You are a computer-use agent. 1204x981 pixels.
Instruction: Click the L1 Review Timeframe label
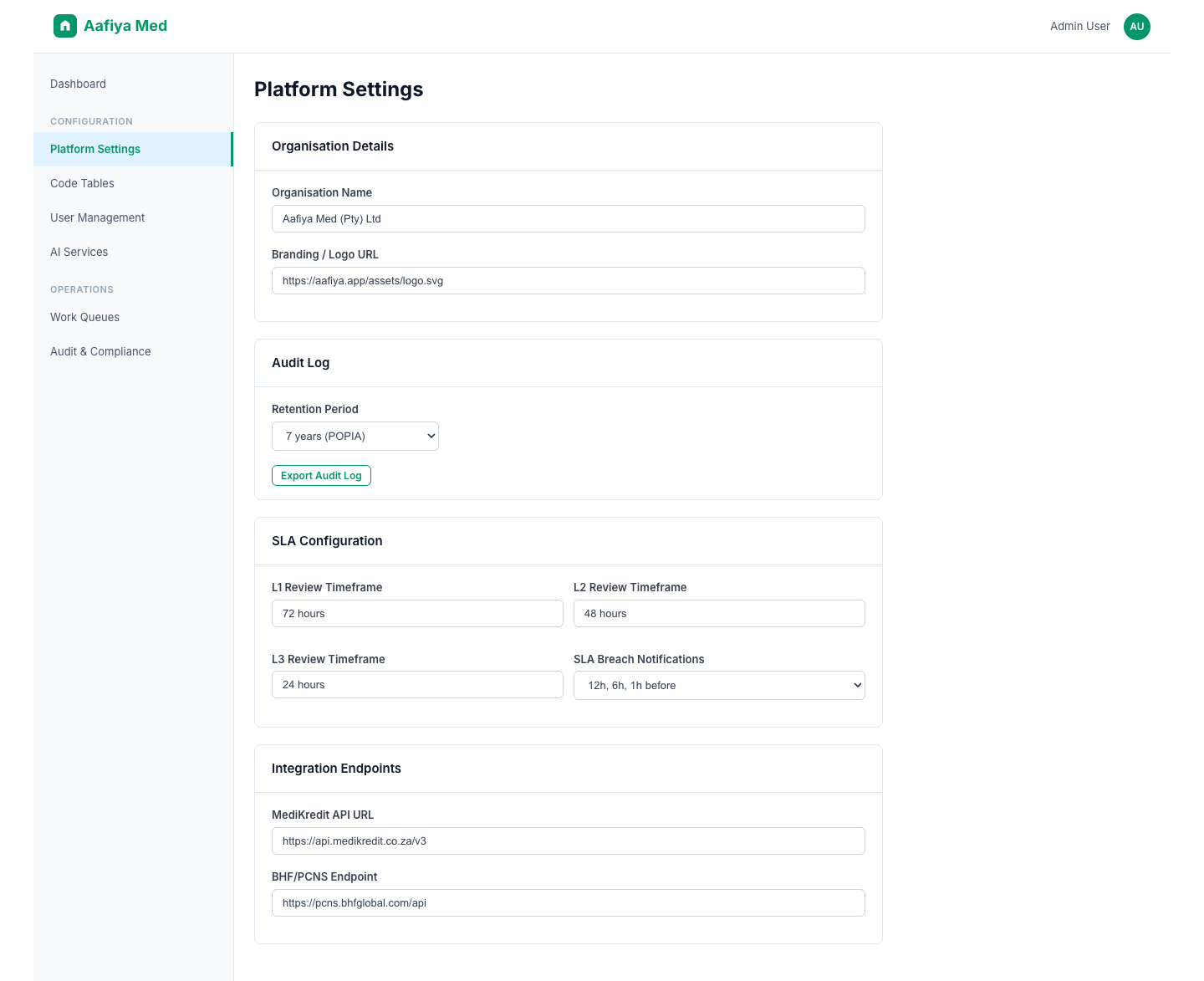[x=327, y=587]
